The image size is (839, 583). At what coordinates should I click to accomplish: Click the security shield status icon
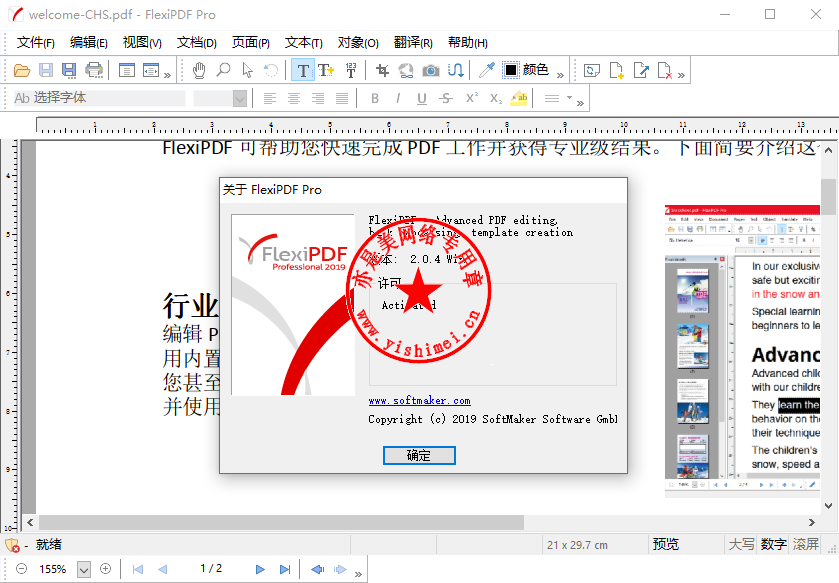point(12,545)
